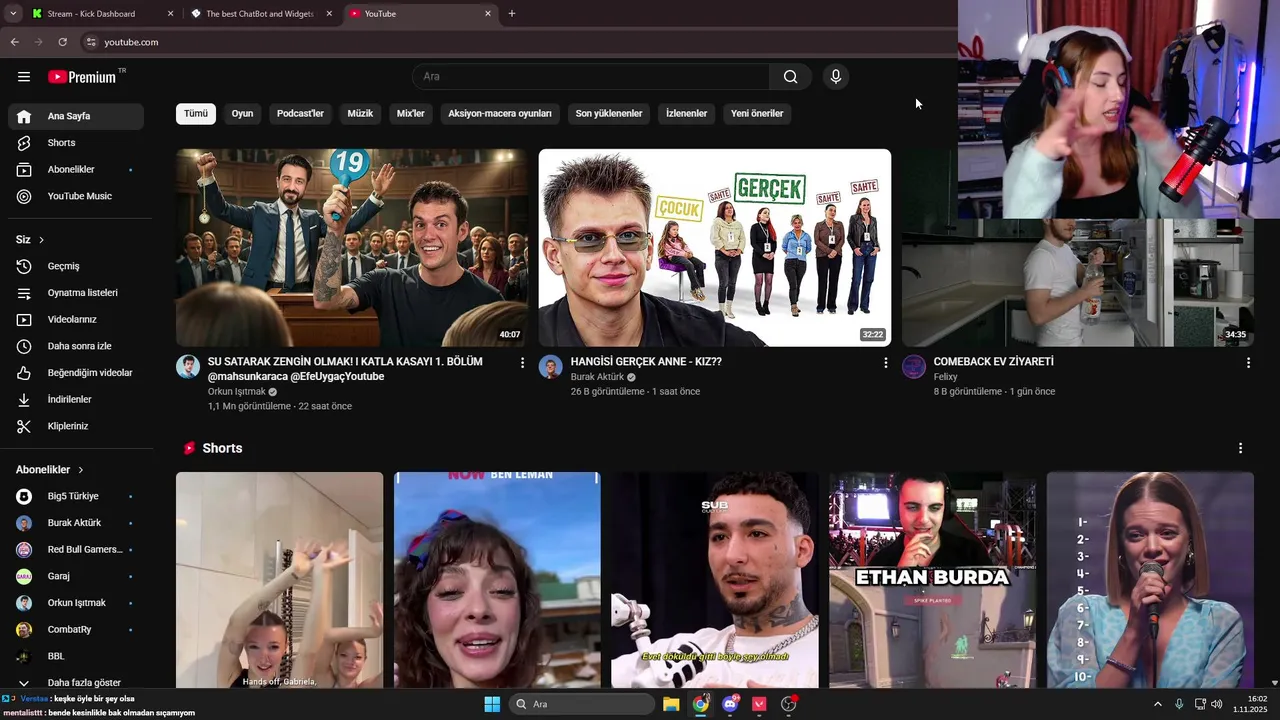The width and height of the screenshot is (1280, 720).
Task: Open options menu for HANGİSİ GERÇEK ANNE video
Action: 885,363
